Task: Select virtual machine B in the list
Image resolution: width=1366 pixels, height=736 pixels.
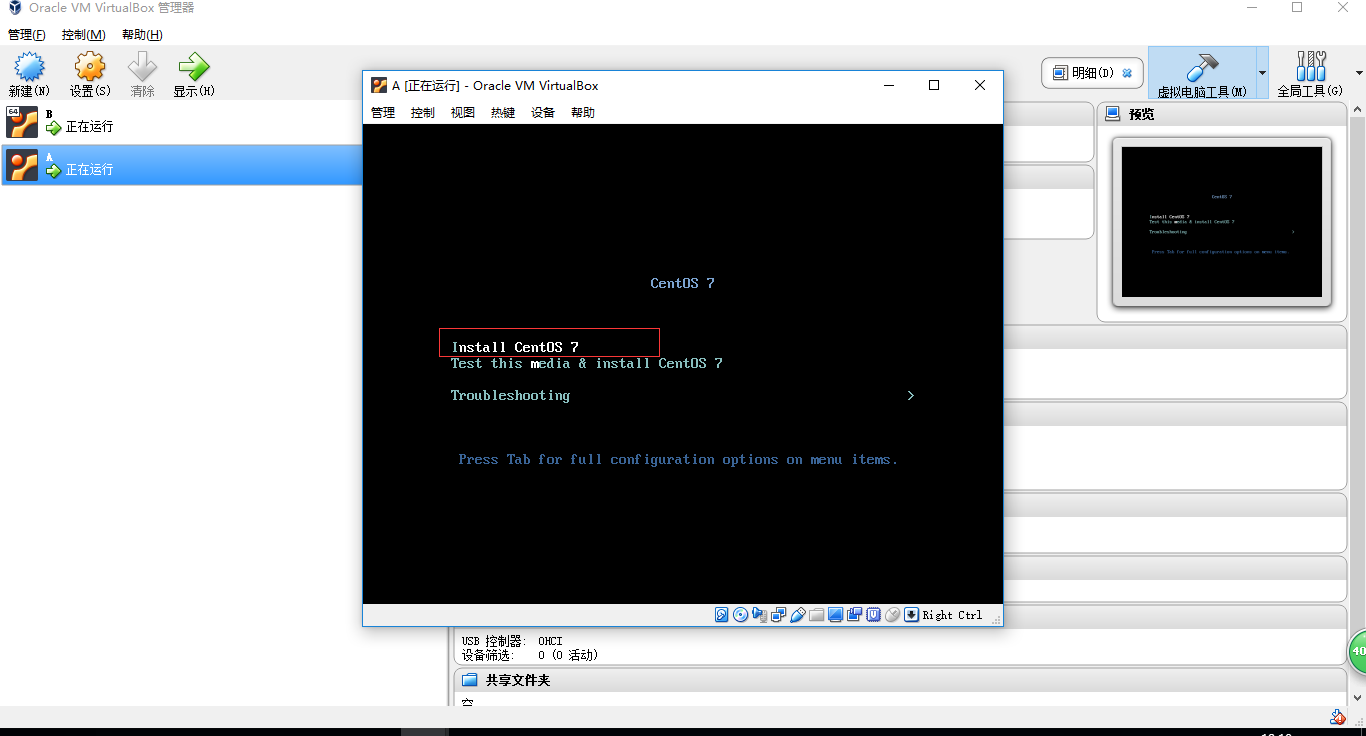Action: click(x=181, y=122)
